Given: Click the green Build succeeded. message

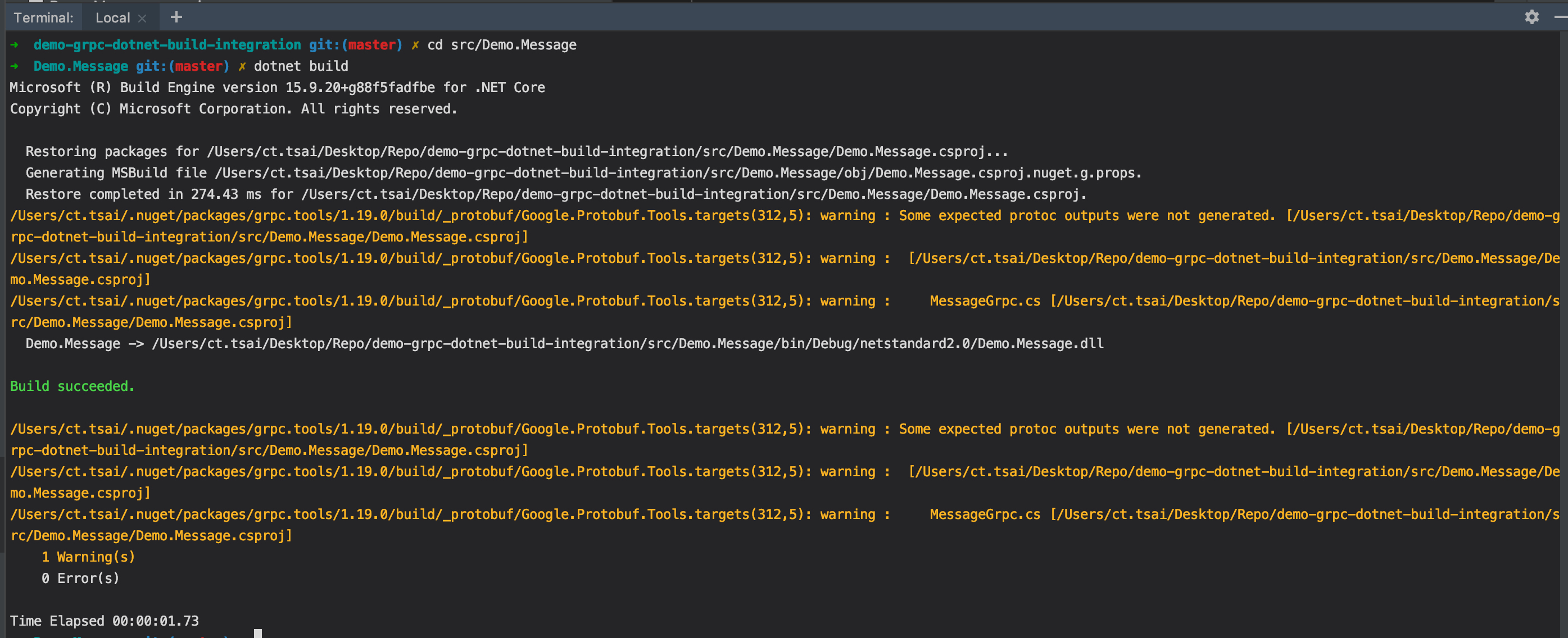Looking at the screenshot, I should [72, 386].
